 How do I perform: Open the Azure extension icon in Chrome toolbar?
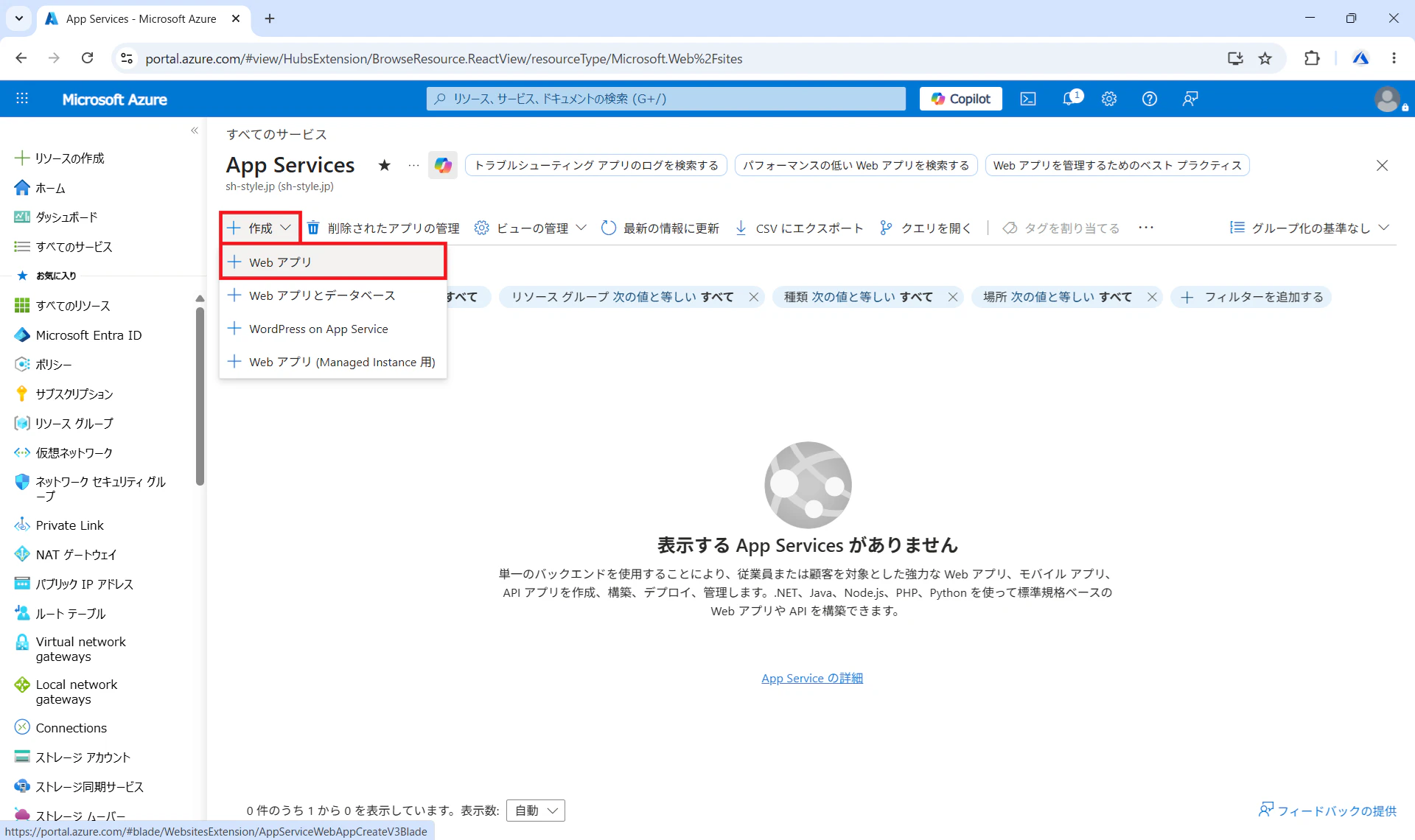point(1360,58)
